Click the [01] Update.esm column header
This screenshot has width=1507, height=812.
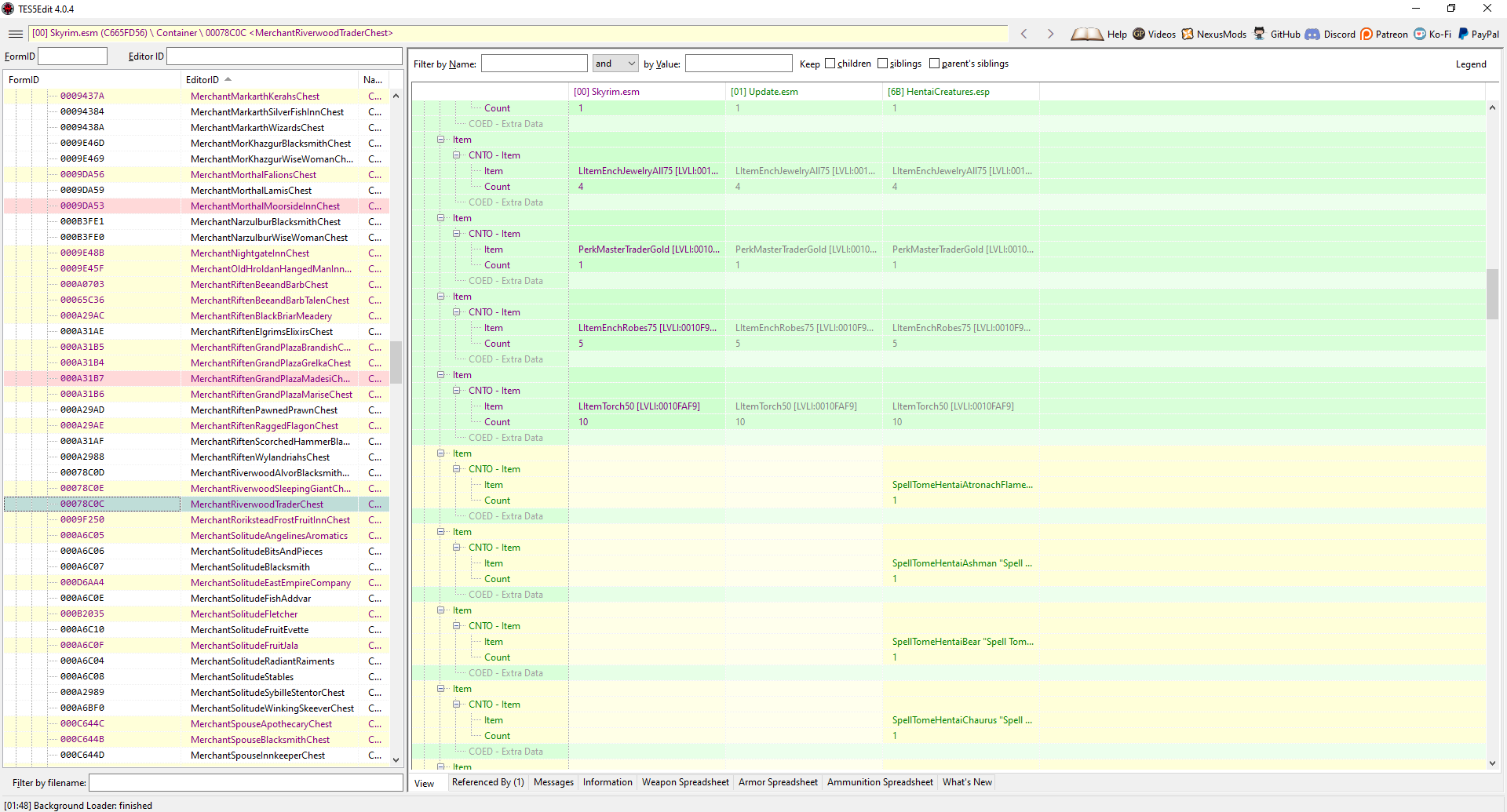point(804,92)
